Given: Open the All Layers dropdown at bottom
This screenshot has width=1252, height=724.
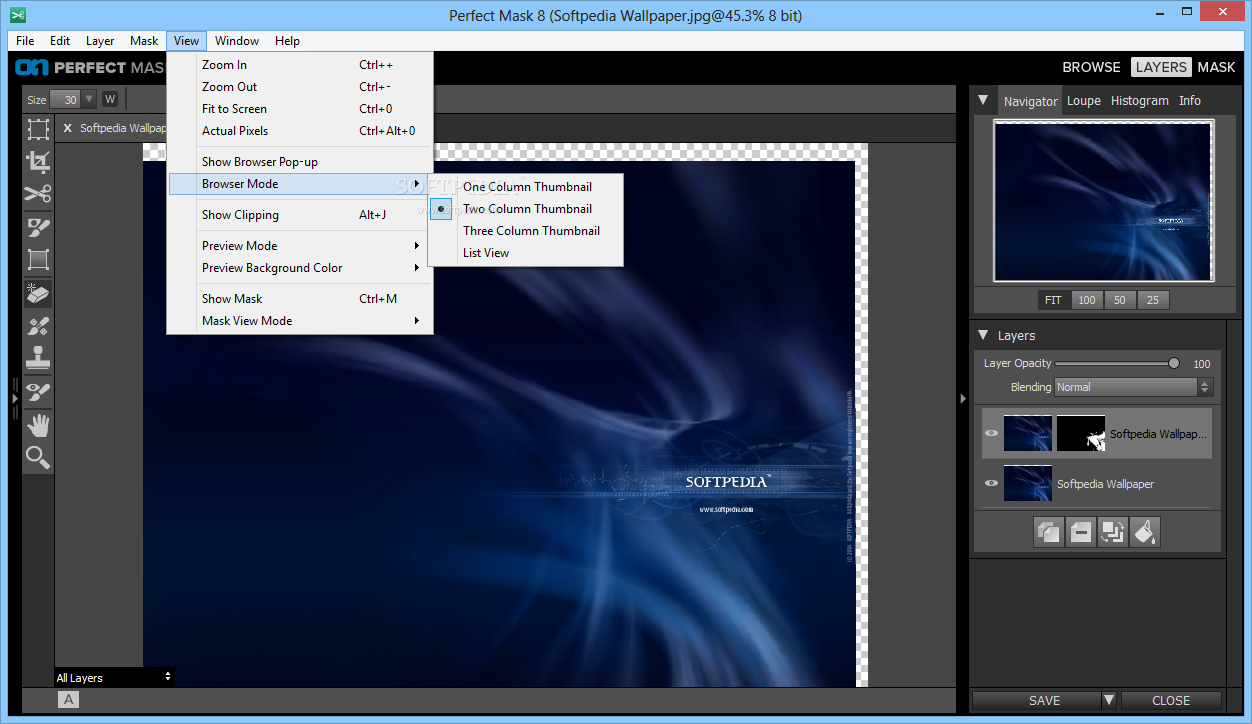Looking at the screenshot, I should click(114, 677).
